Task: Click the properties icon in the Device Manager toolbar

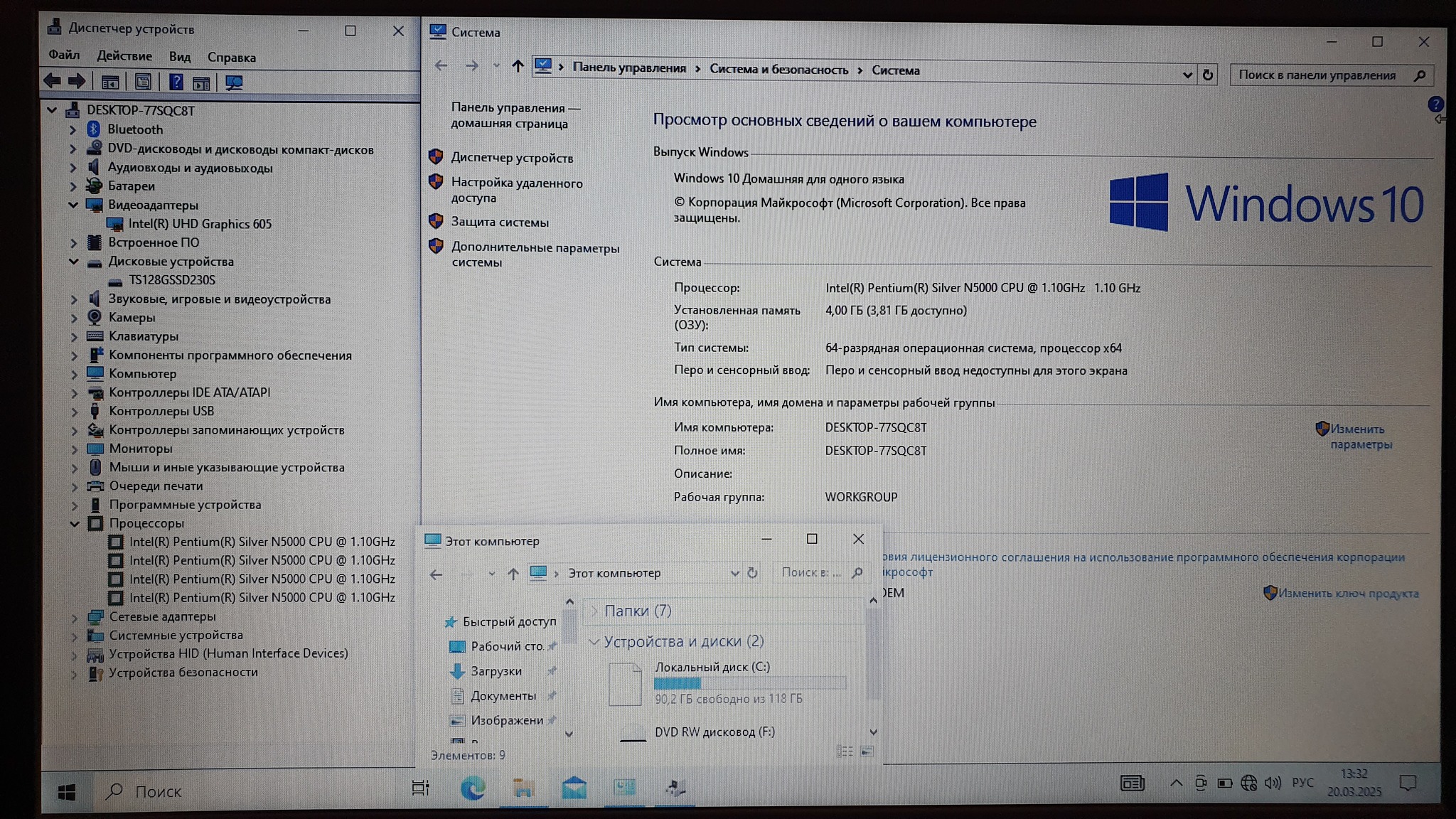Action: click(x=143, y=82)
